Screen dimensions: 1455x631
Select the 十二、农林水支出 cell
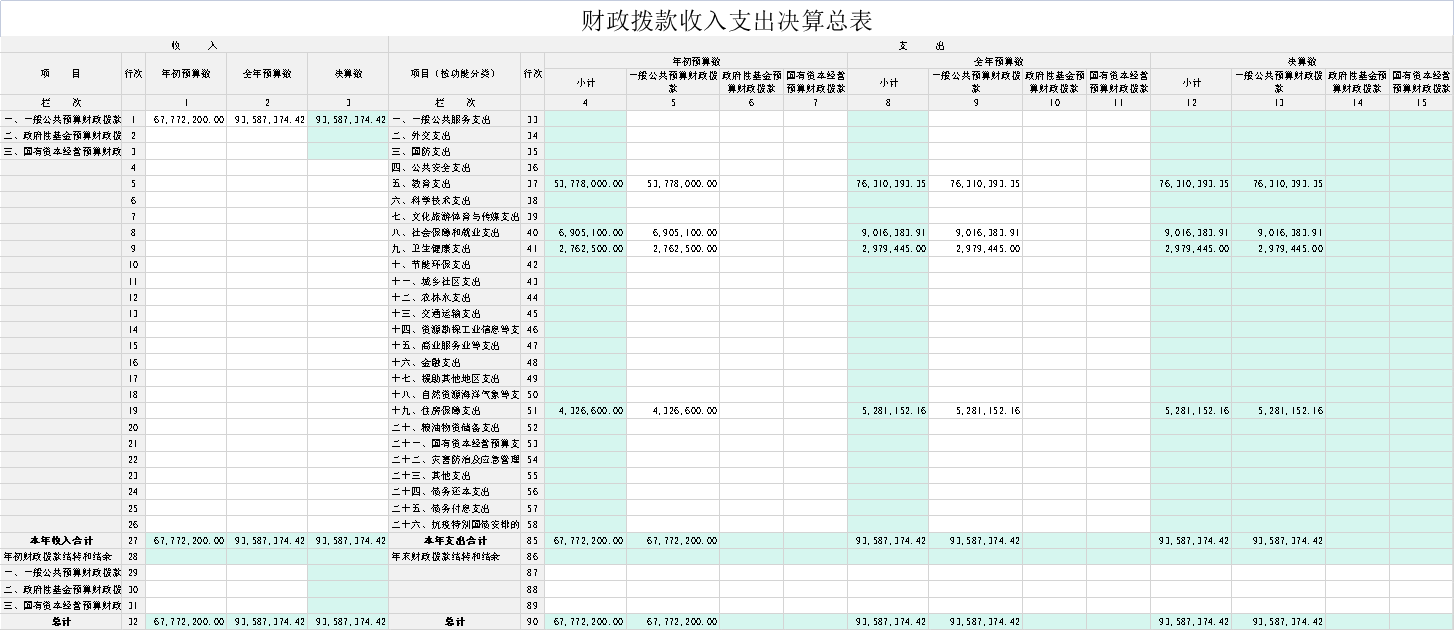point(454,297)
